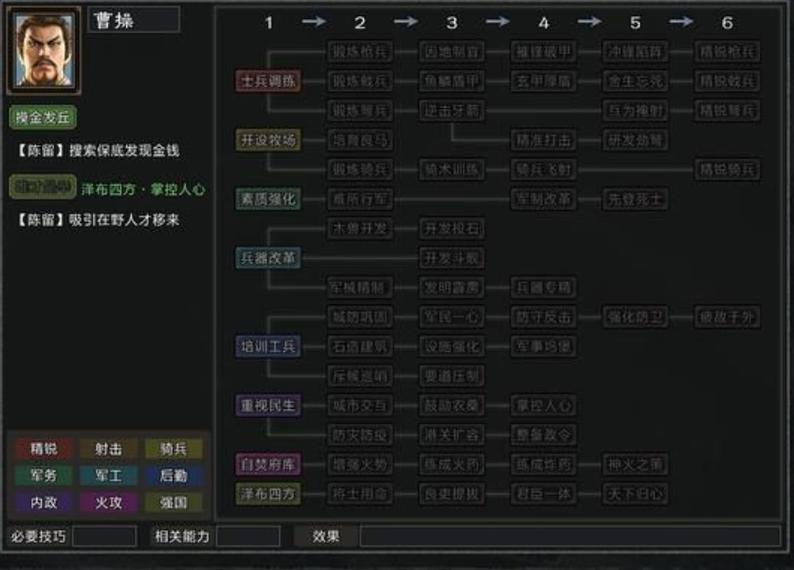Viewport: 794px width, 570px height.
Task: Click the 相关能力 value box
Action: coord(248,536)
